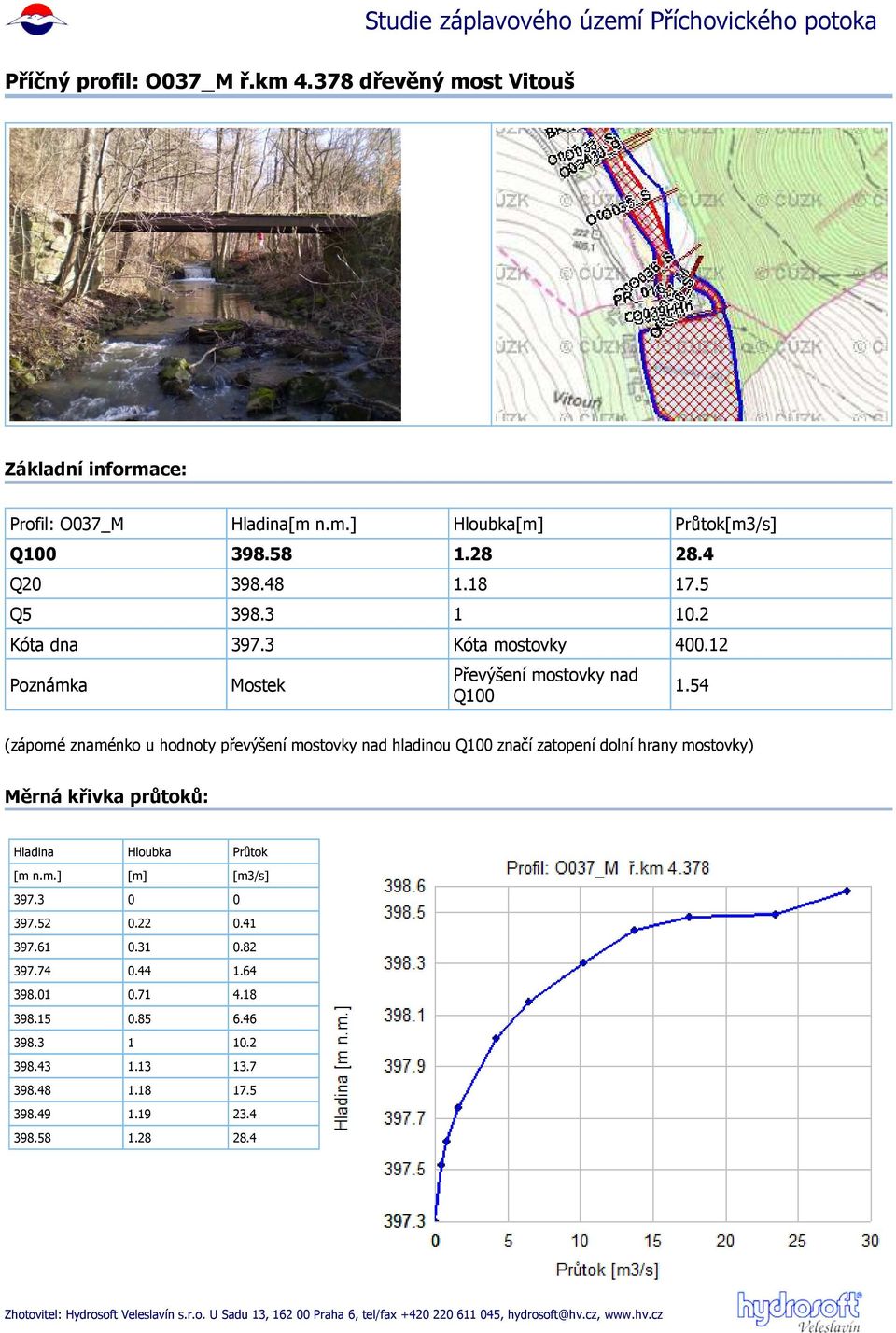Select Q5 flow value 10.2 in info table
The height and width of the screenshot is (1333, 896).
692,614
